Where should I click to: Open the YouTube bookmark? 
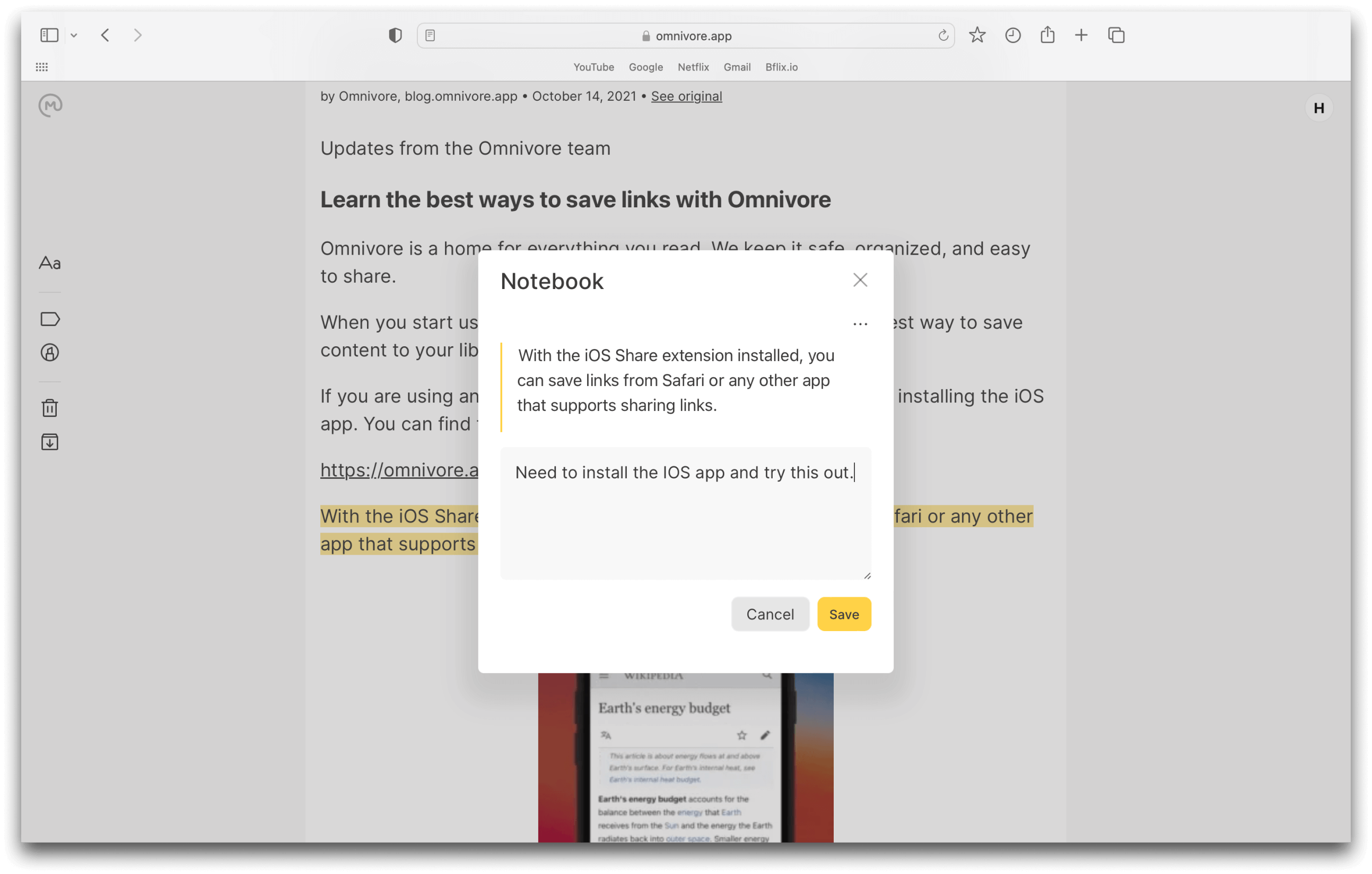[593, 67]
